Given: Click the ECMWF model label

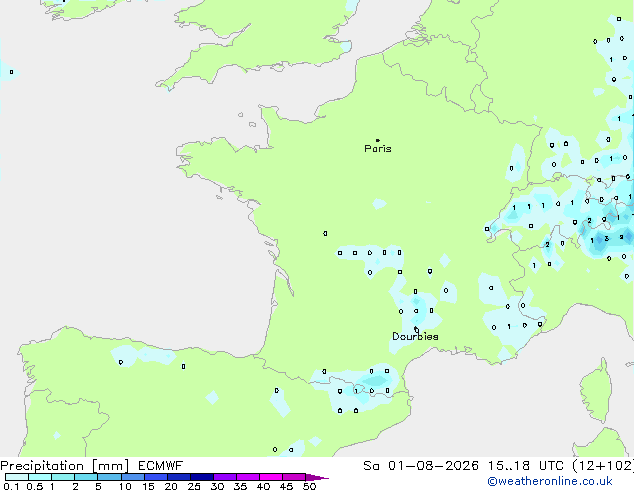Looking at the screenshot, I should 161,466.
